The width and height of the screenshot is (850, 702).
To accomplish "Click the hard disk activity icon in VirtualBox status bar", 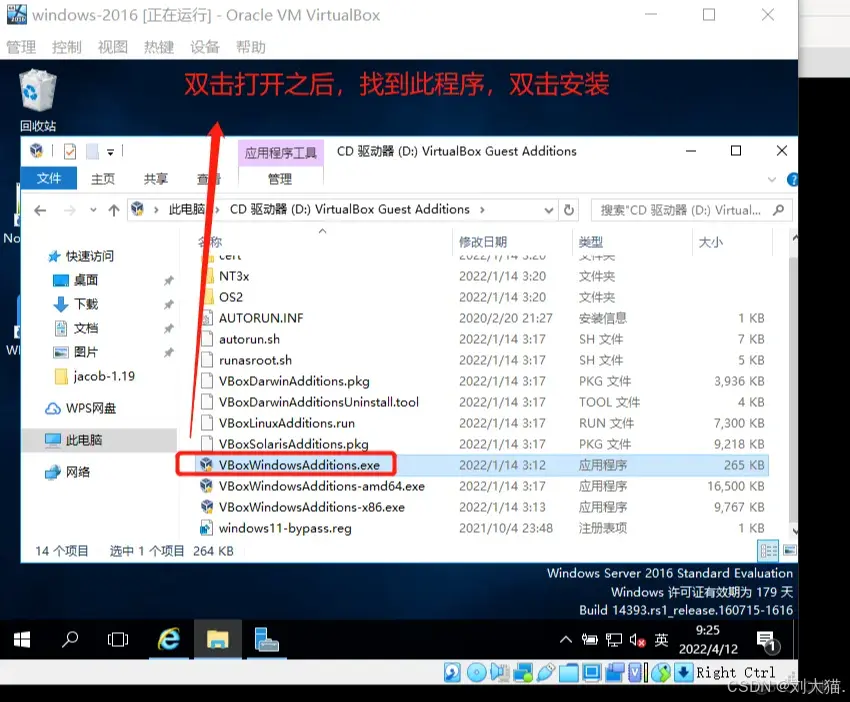I will (452, 673).
